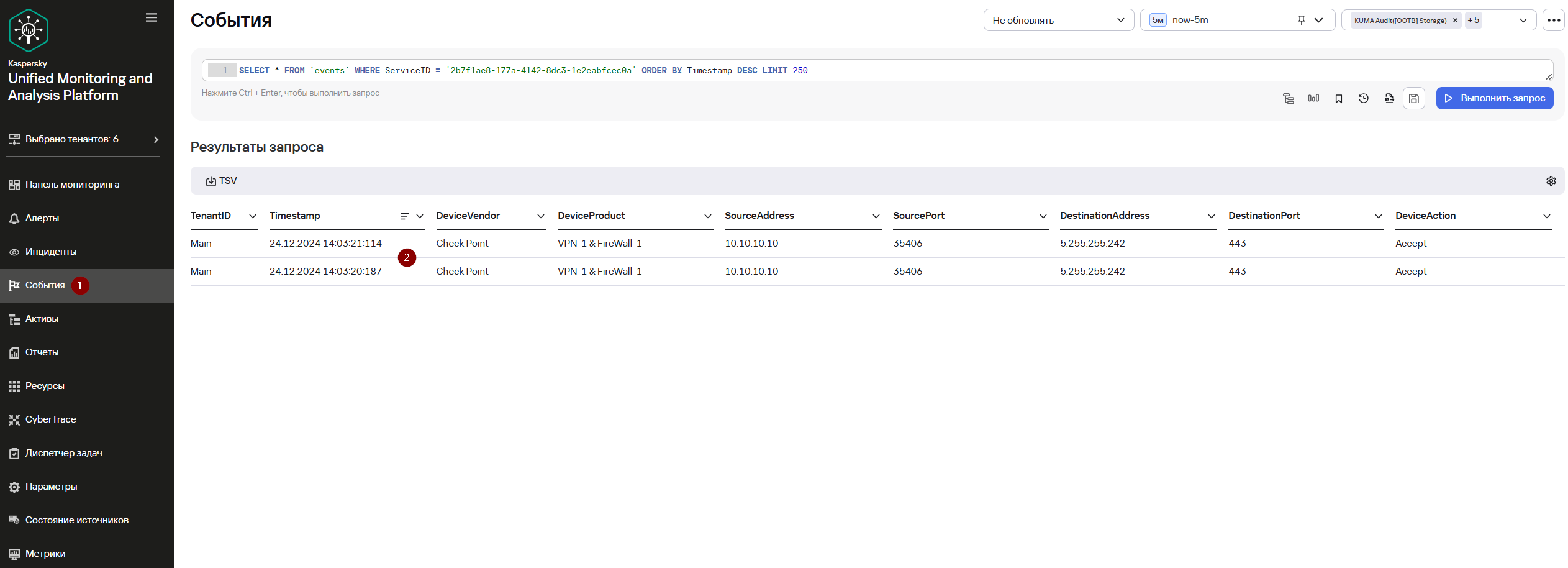
Task: Click the +5 additional storages badge
Action: click(1474, 20)
